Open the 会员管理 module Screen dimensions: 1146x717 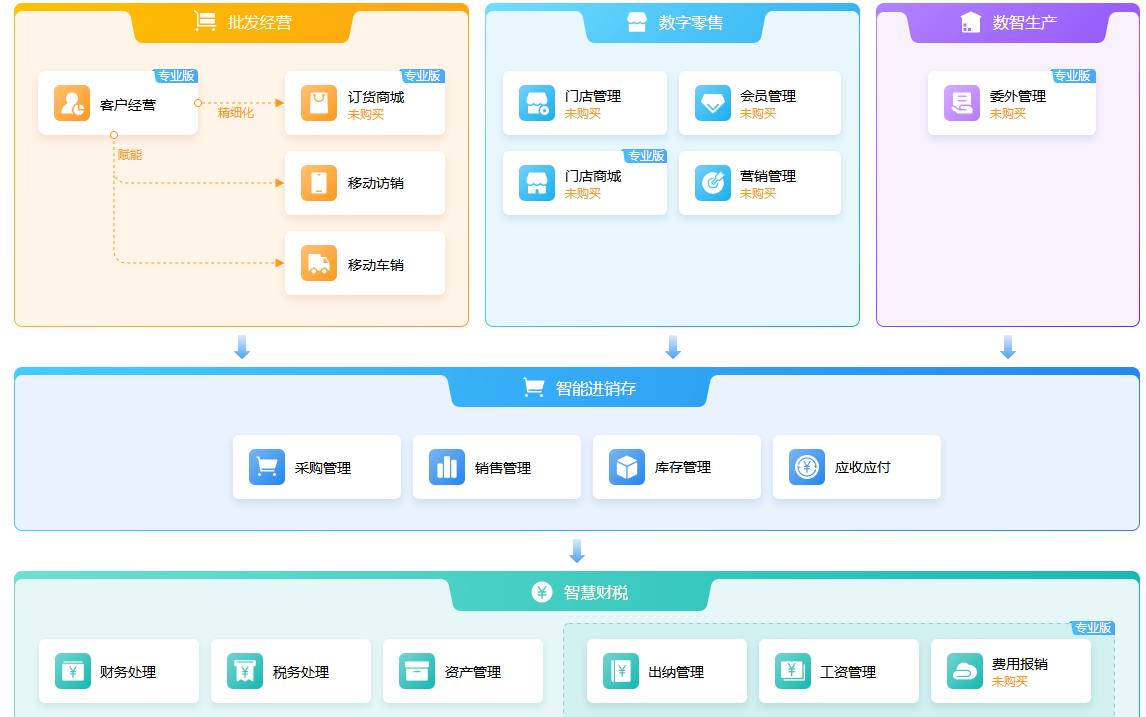pos(760,103)
